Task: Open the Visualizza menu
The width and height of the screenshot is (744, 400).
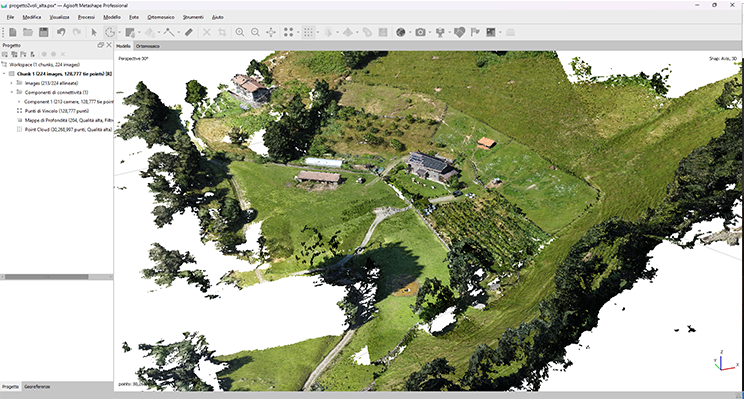Action: (59, 17)
